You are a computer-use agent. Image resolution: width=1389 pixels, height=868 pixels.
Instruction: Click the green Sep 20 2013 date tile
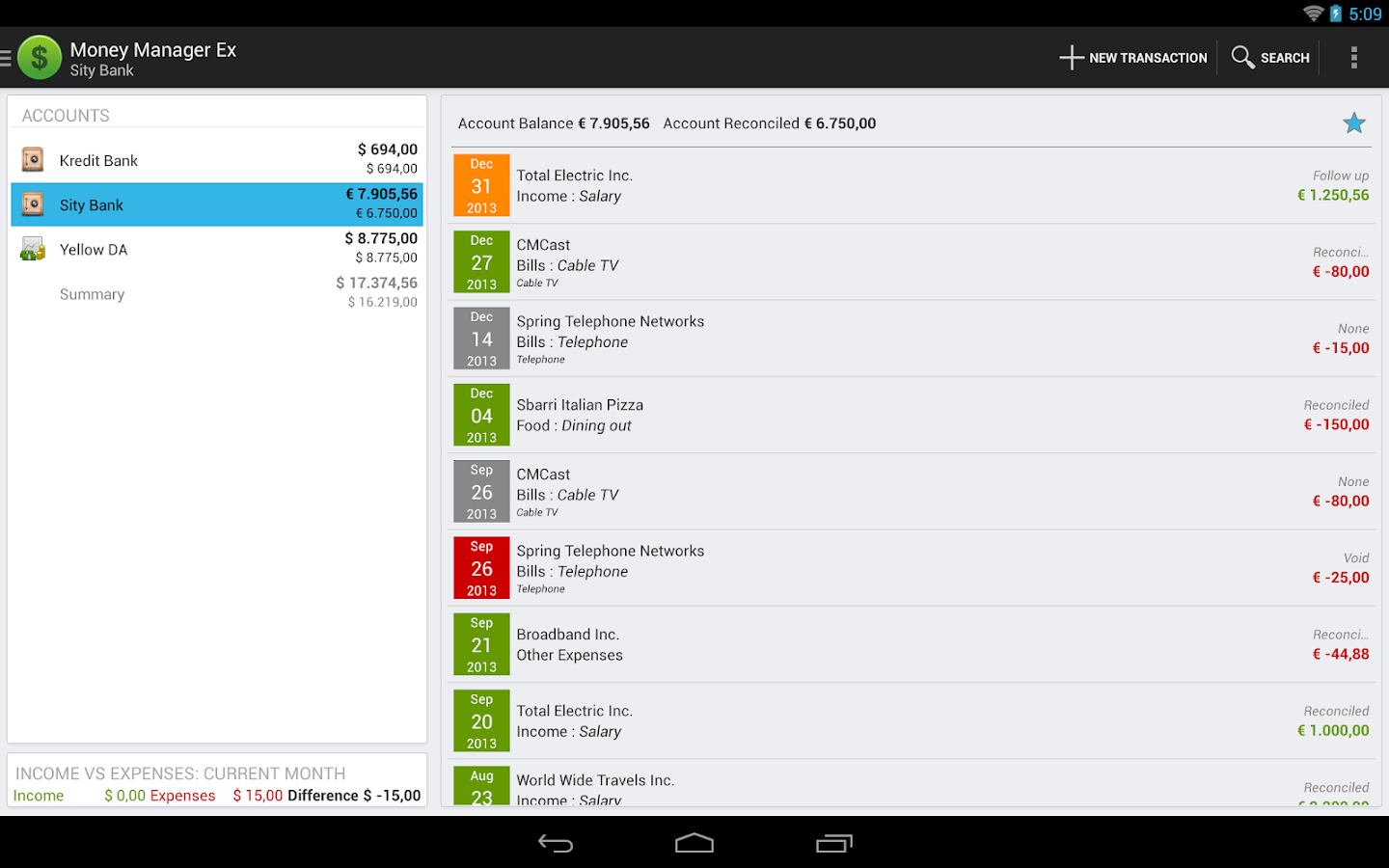click(481, 721)
